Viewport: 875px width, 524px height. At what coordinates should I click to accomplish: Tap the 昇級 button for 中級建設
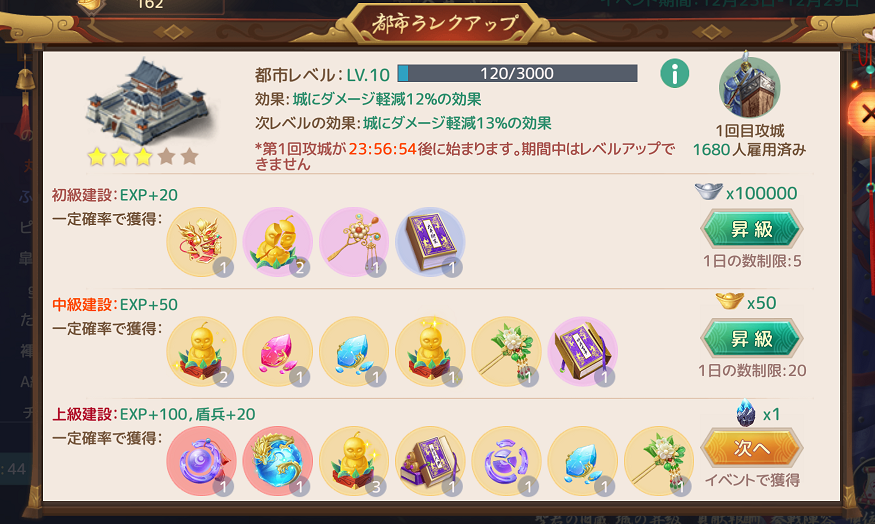click(752, 338)
